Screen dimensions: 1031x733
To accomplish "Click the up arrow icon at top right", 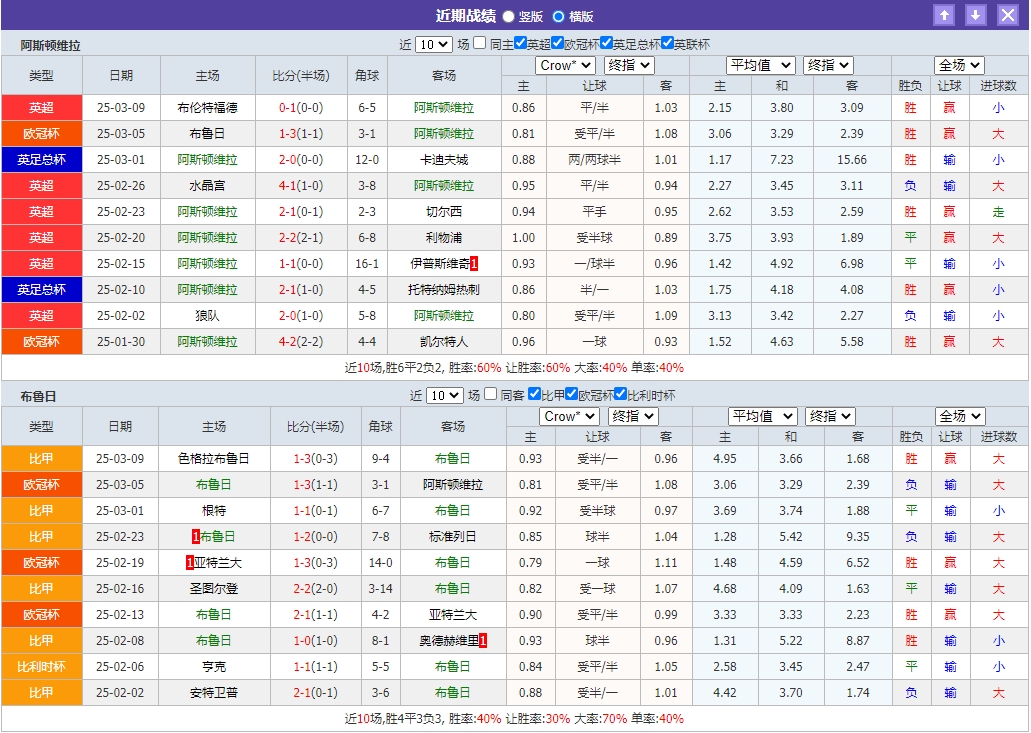I will pyautogui.click(x=946, y=15).
